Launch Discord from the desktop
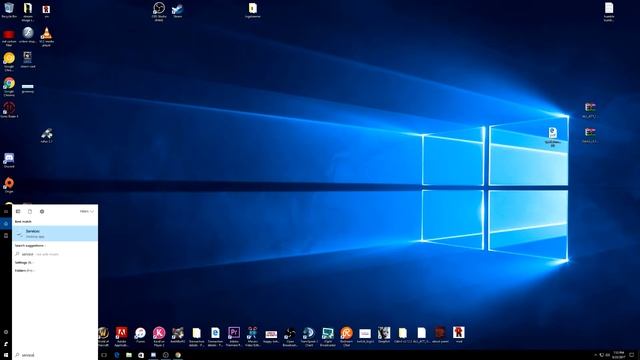This screenshot has width=640, height=360. coord(9,160)
